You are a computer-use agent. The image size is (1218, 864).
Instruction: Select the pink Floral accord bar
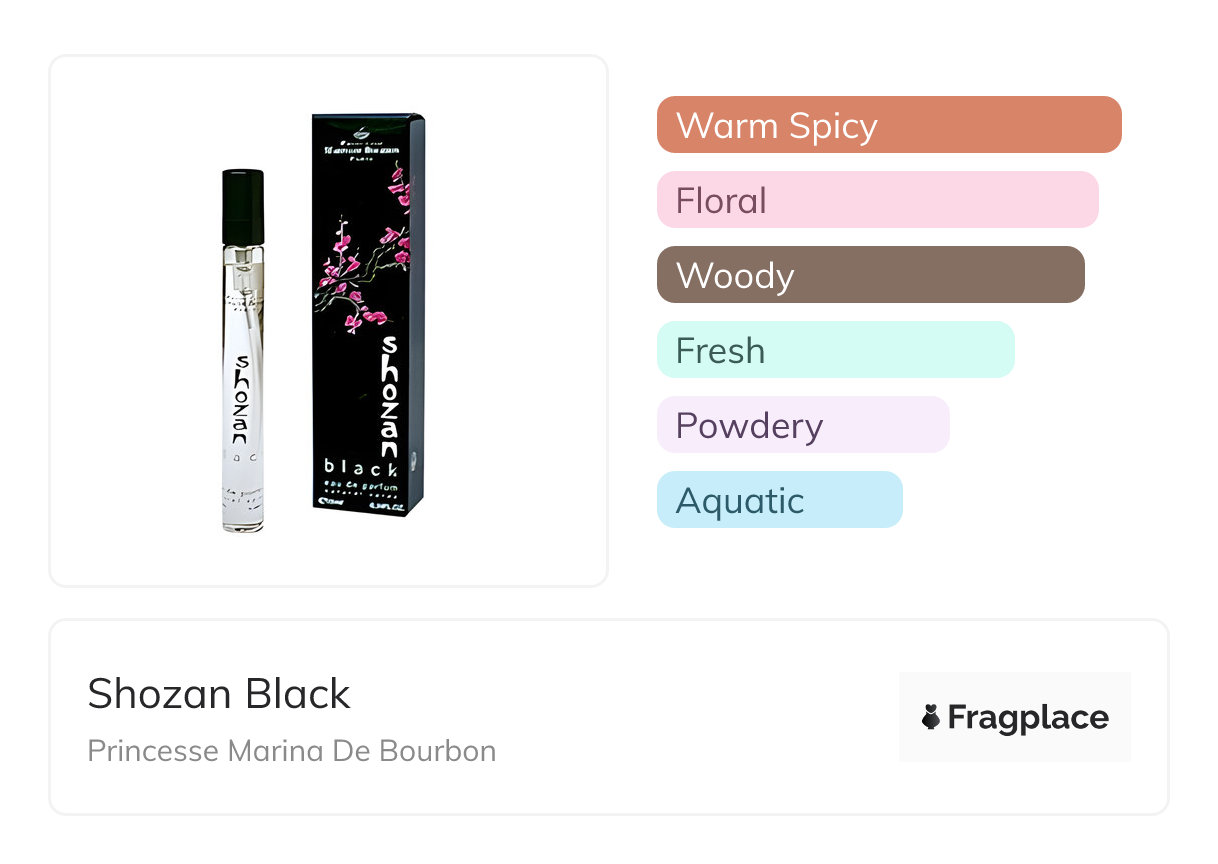coord(877,200)
